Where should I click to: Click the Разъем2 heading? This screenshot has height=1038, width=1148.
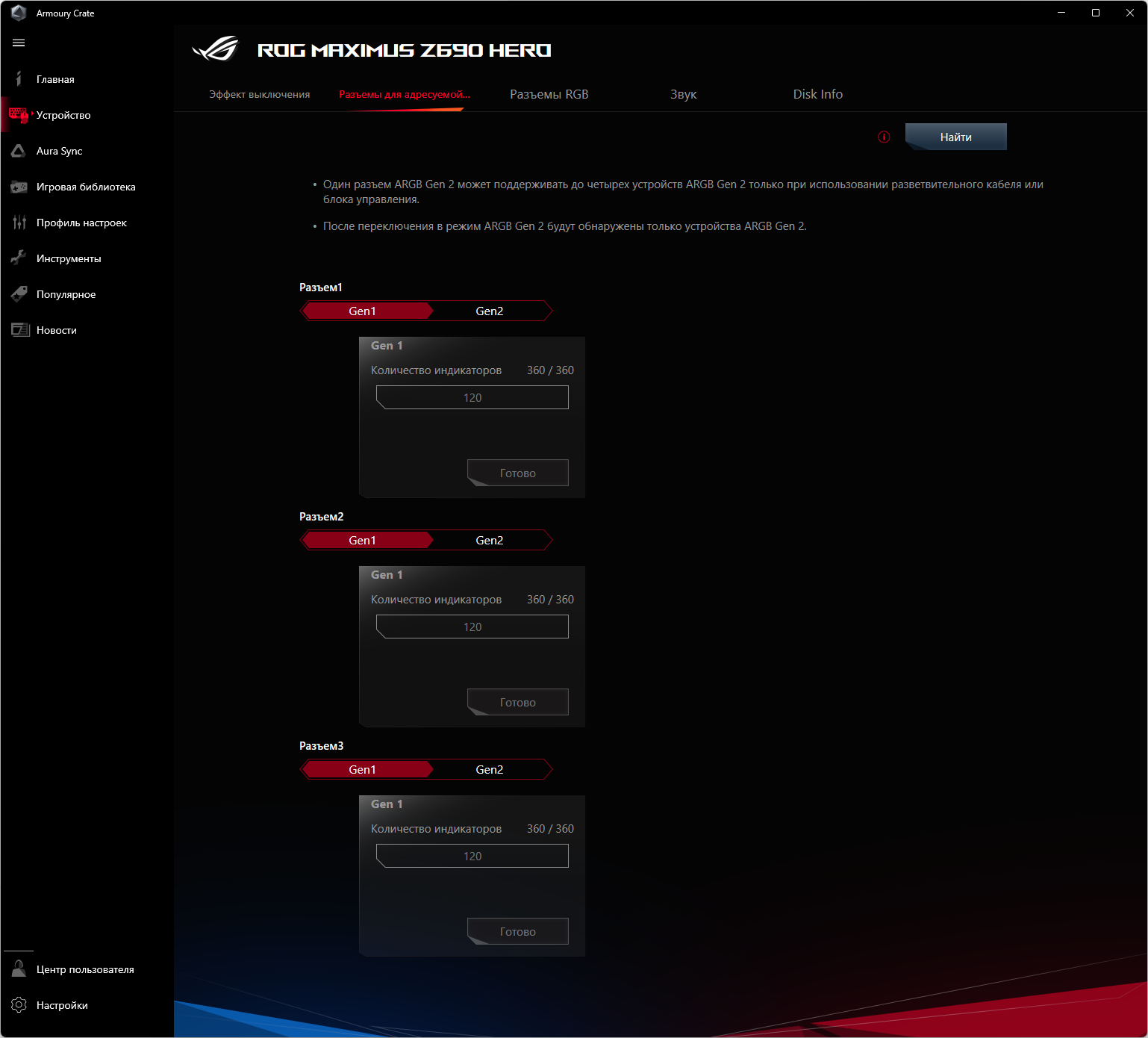coord(322,517)
